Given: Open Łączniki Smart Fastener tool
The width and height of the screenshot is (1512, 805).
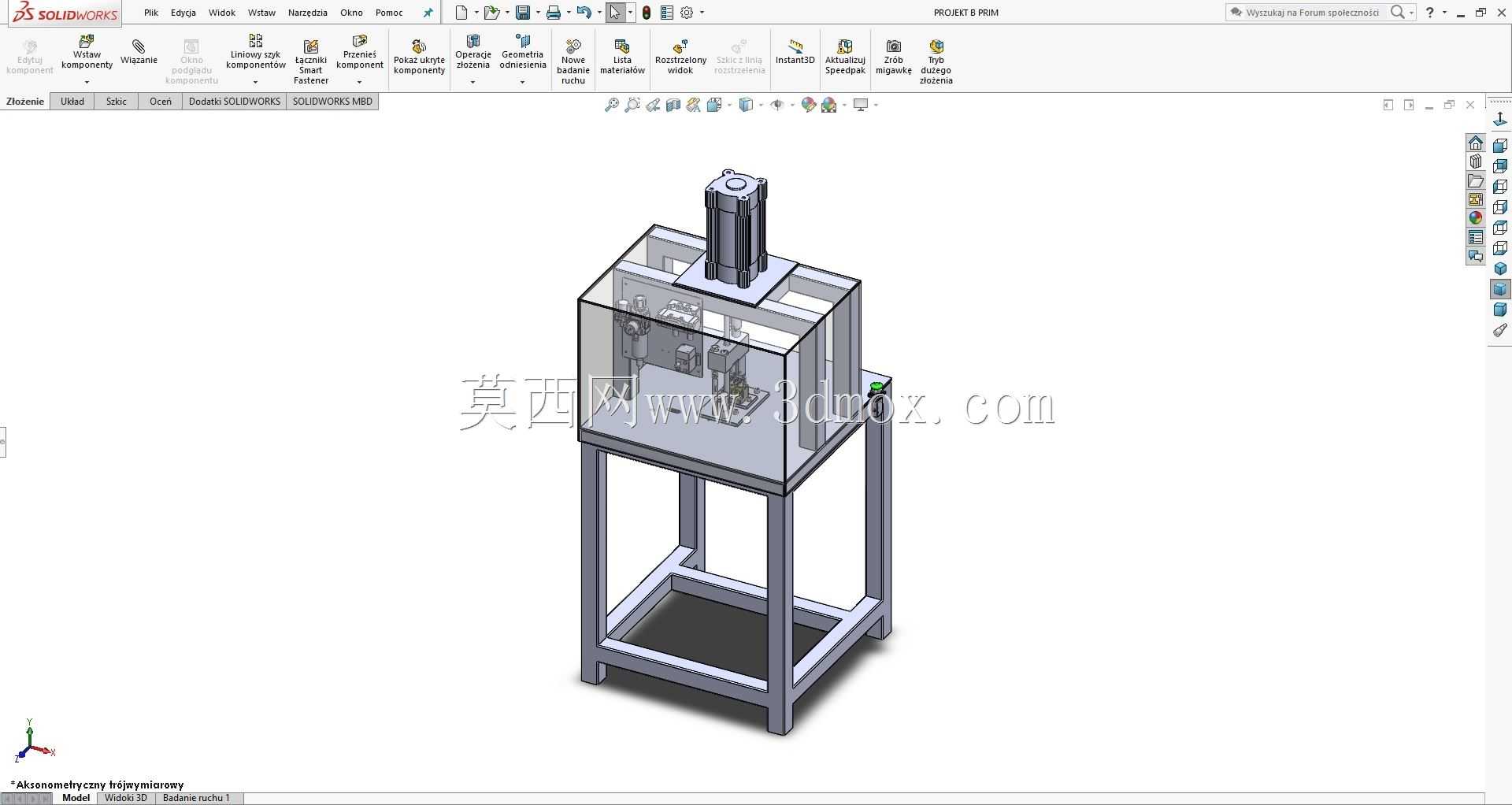Looking at the screenshot, I should [x=311, y=61].
